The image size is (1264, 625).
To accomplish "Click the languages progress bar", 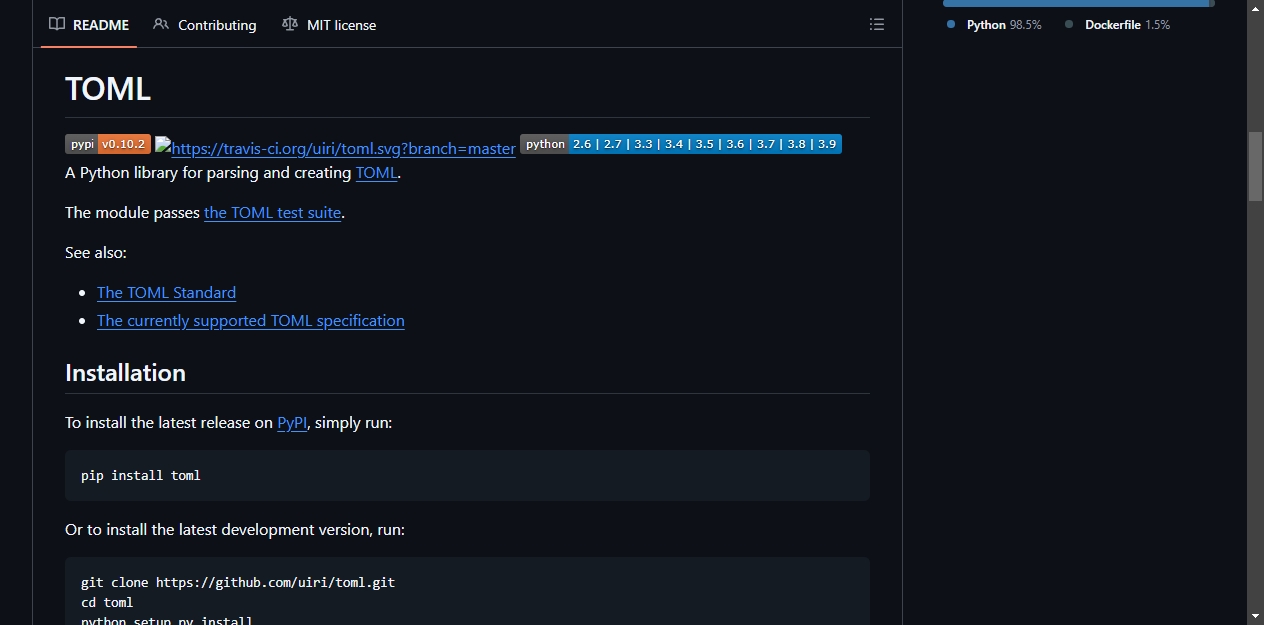I will (x=1079, y=3).
